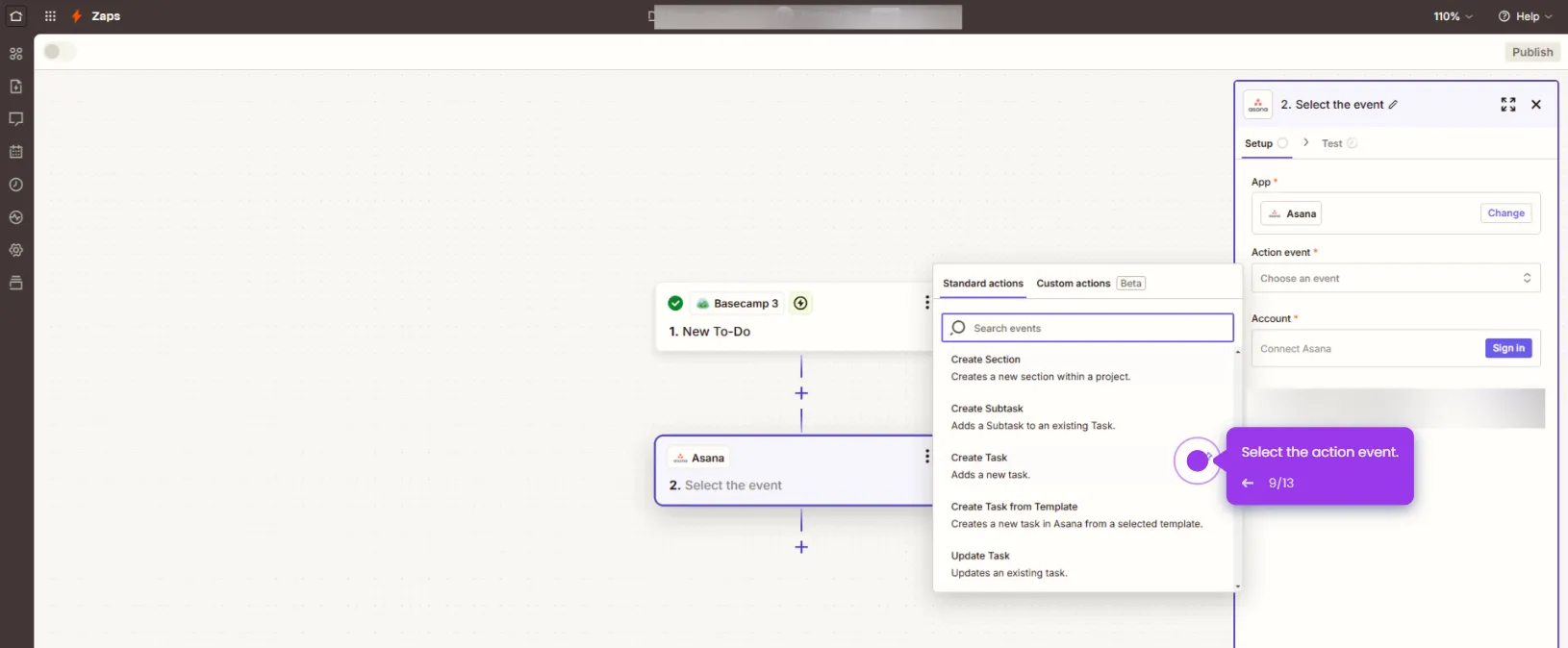The height and width of the screenshot is (648, 1568).
Task: Click the Publish button
Action: click(1532, 52)
